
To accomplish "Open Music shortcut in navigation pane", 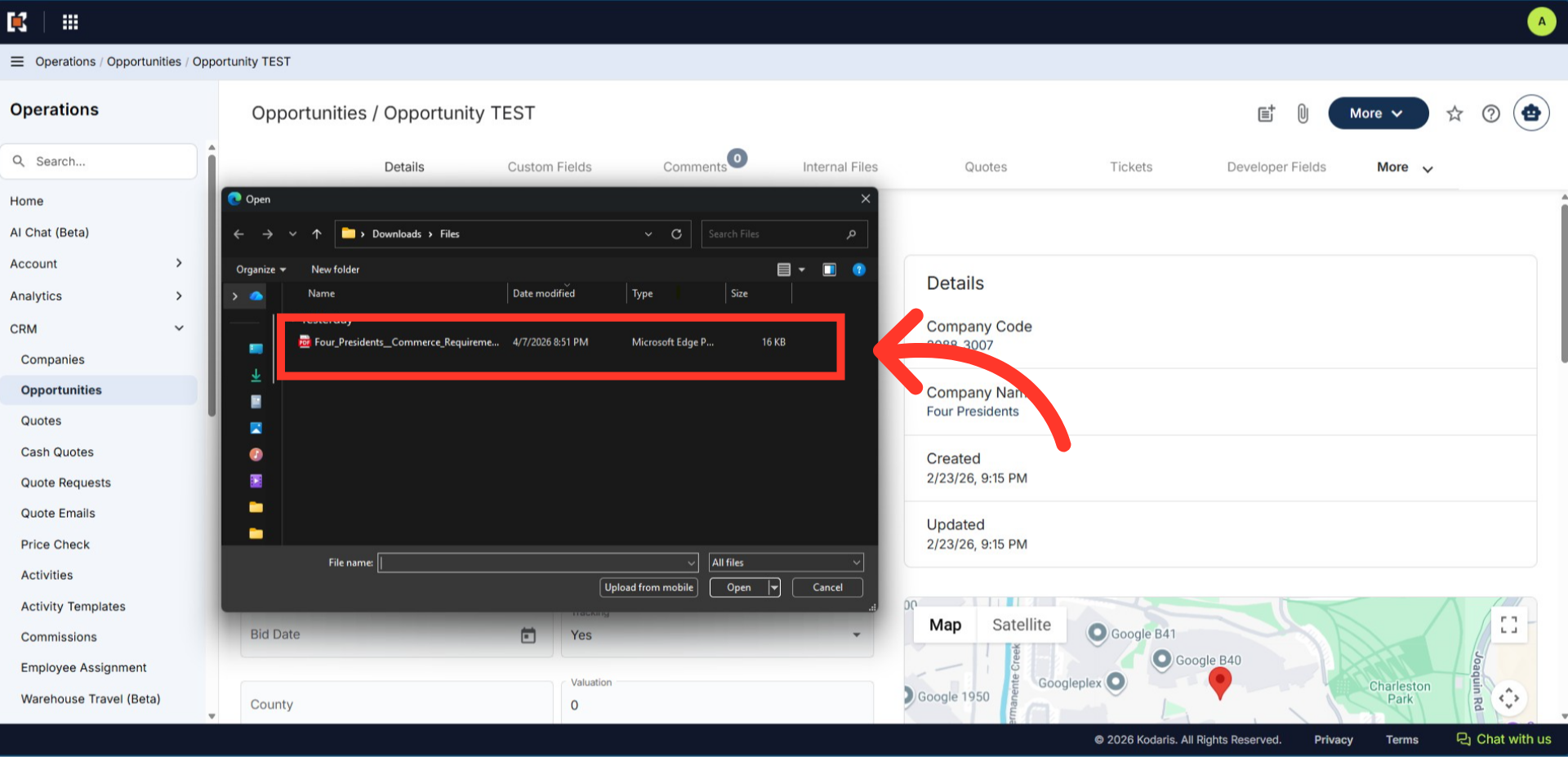I will coord(256,454).
